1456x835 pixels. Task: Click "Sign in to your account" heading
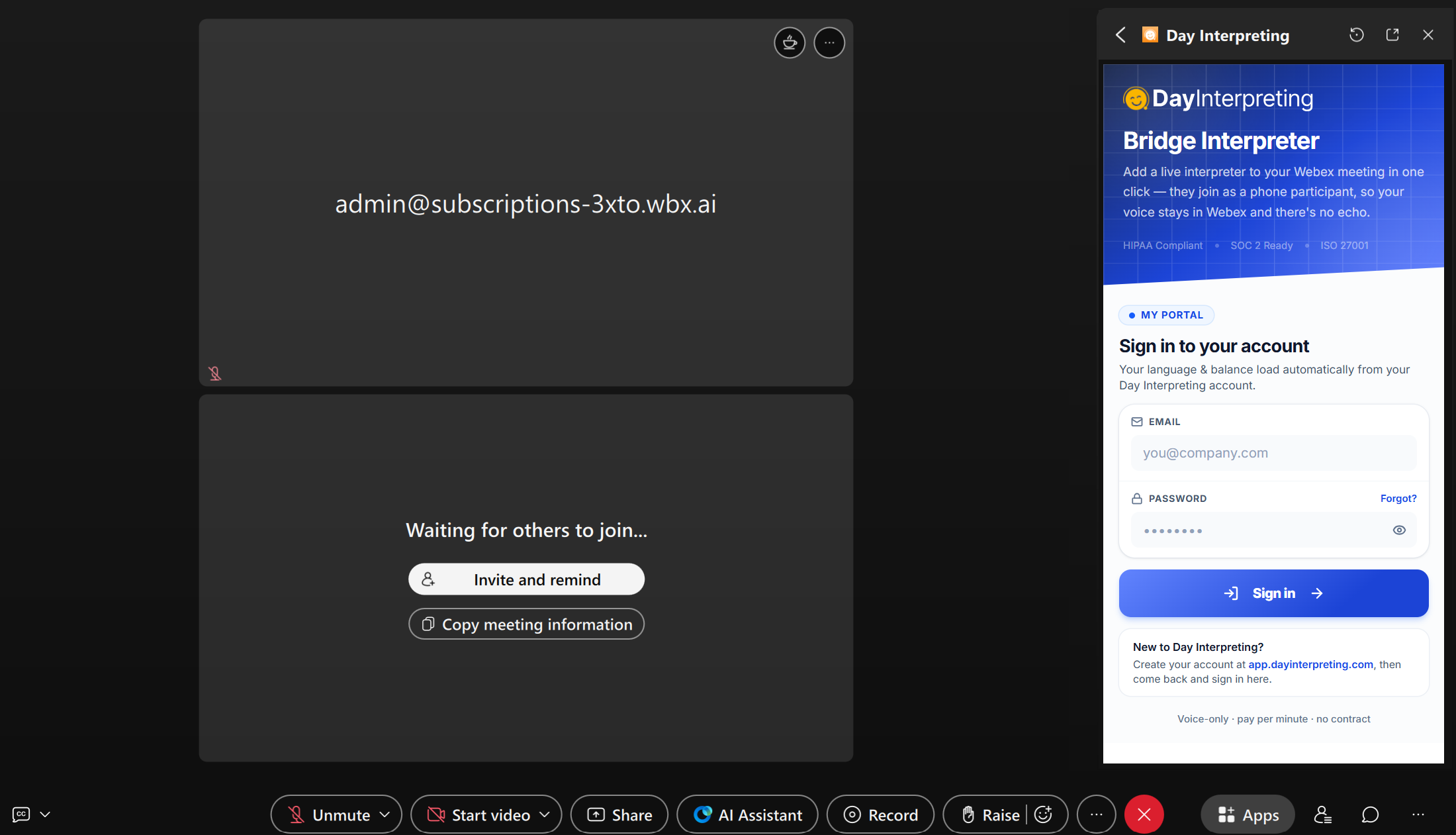click(x=1214, y=346)
